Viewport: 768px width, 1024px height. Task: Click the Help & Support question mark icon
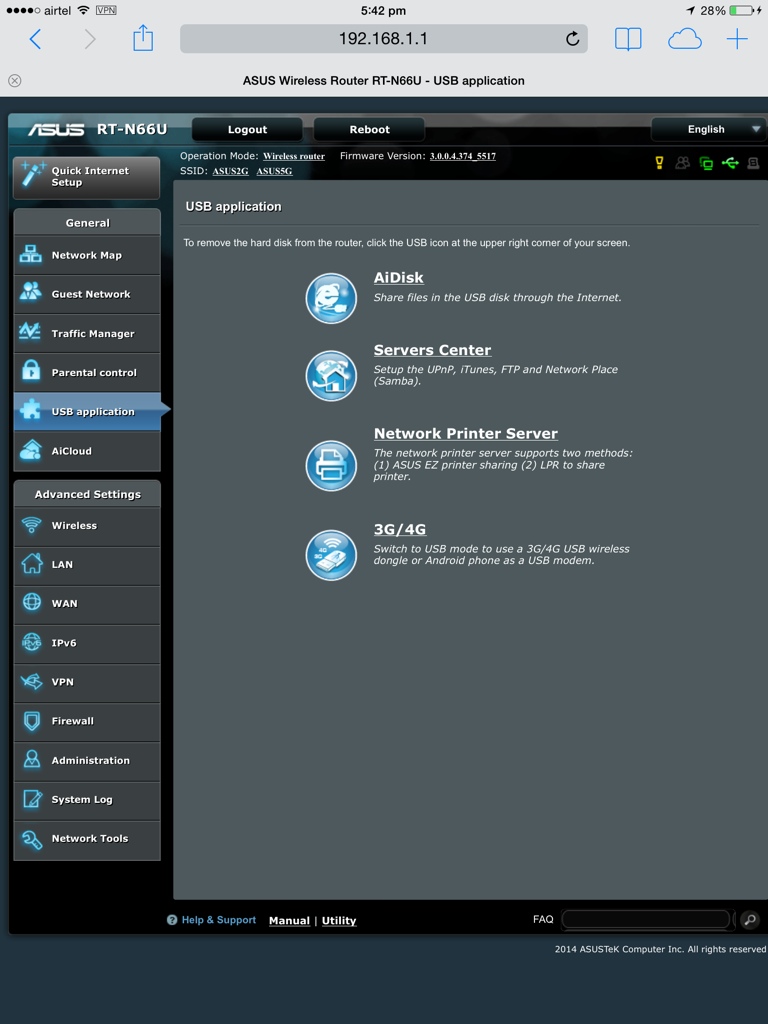(x=172, y=920)
